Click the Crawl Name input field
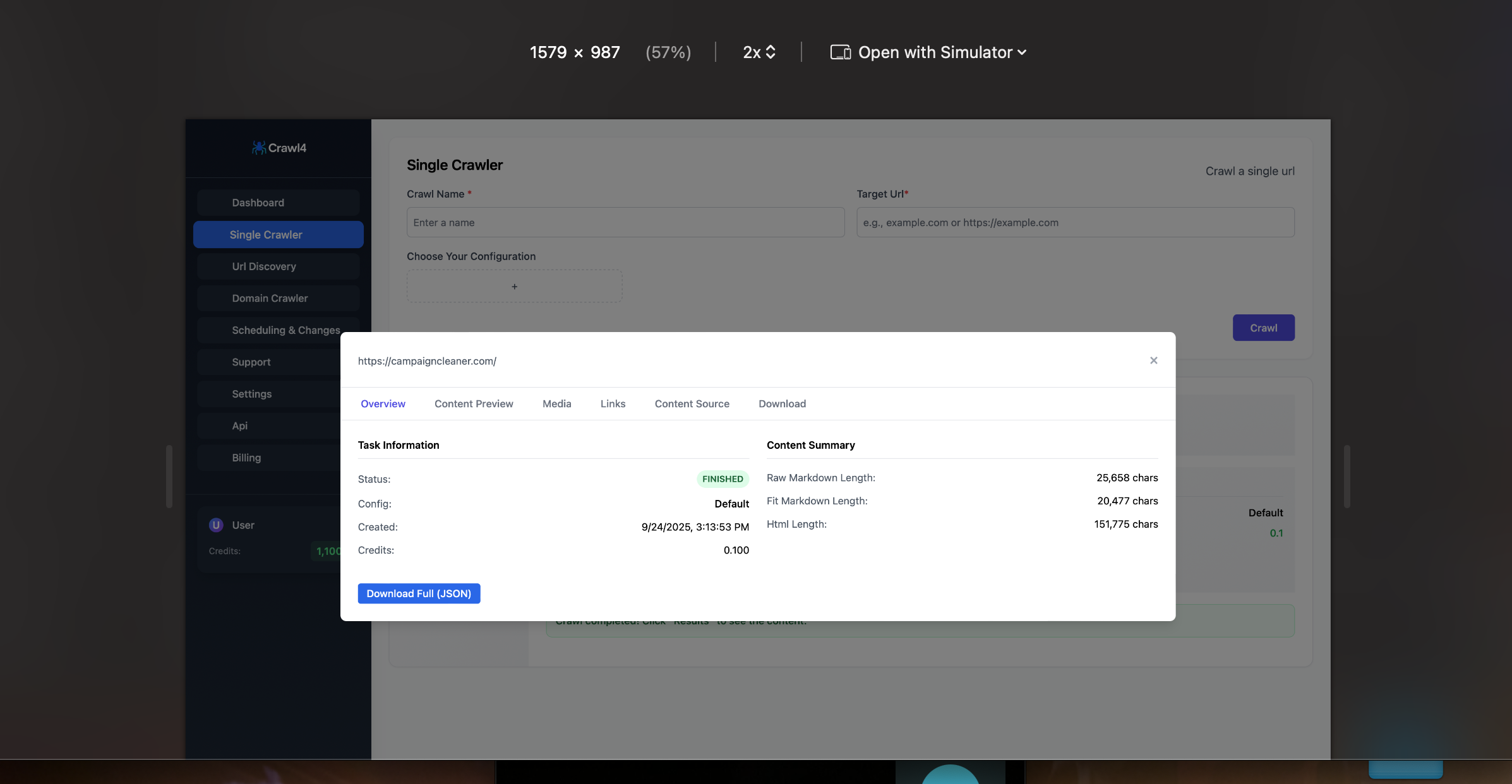Image resolution: width=1512 pixels, height=784 pixels. click(x=625, y=222)
